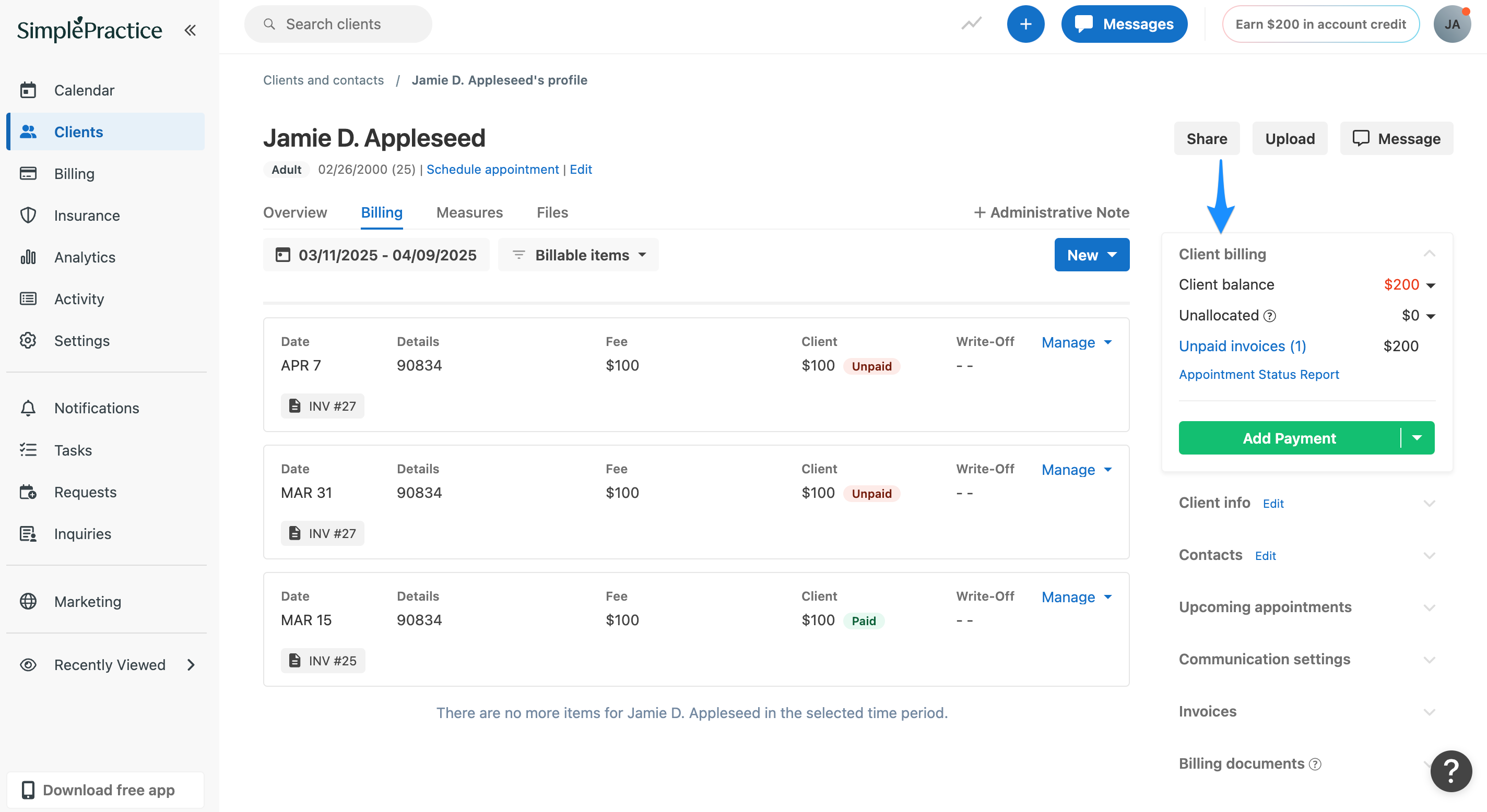Open Manage menu for MAR 15 item
The image size is (1487, 812).
(1077, 598)
